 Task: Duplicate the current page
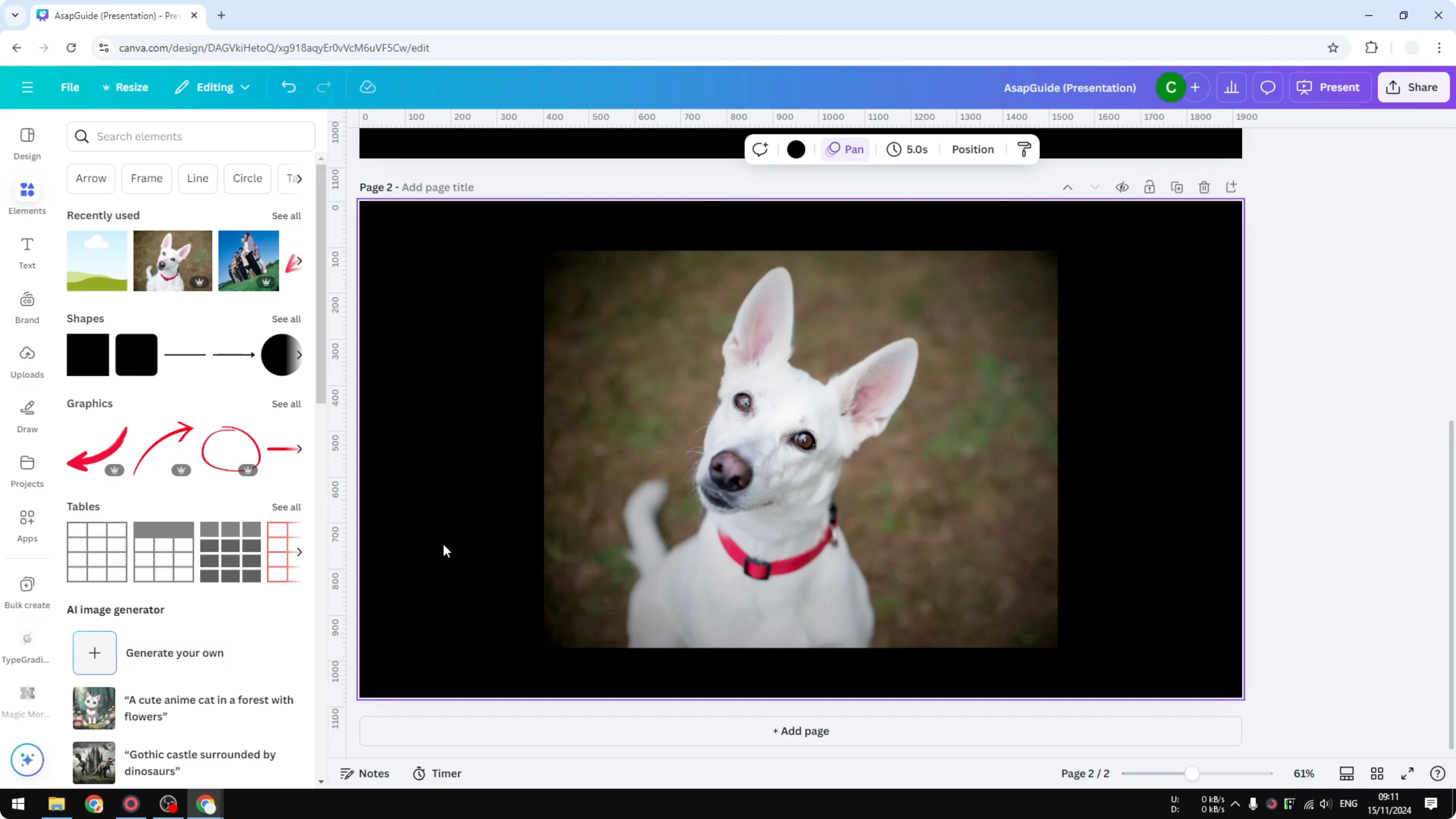tap(1177, 186)
